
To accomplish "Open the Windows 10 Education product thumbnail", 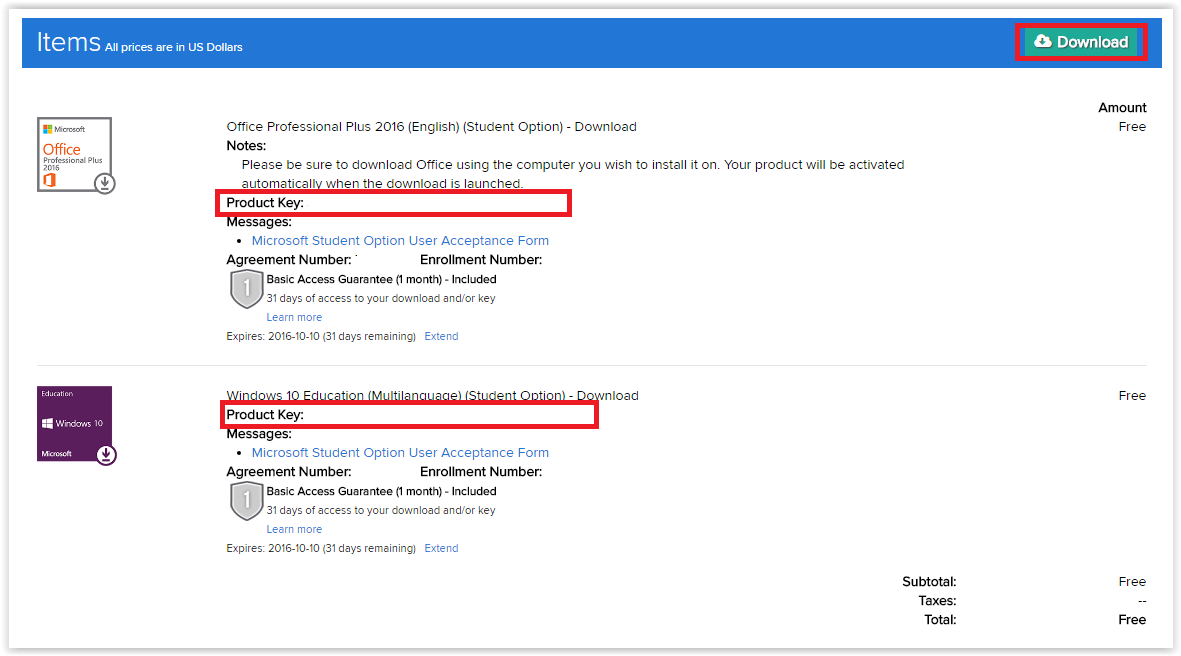I will pos(75,423).
